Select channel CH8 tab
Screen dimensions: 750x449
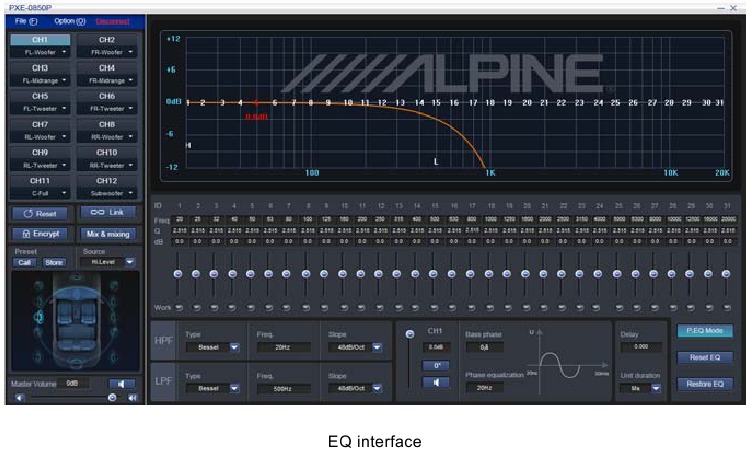(x=107, y=124)
